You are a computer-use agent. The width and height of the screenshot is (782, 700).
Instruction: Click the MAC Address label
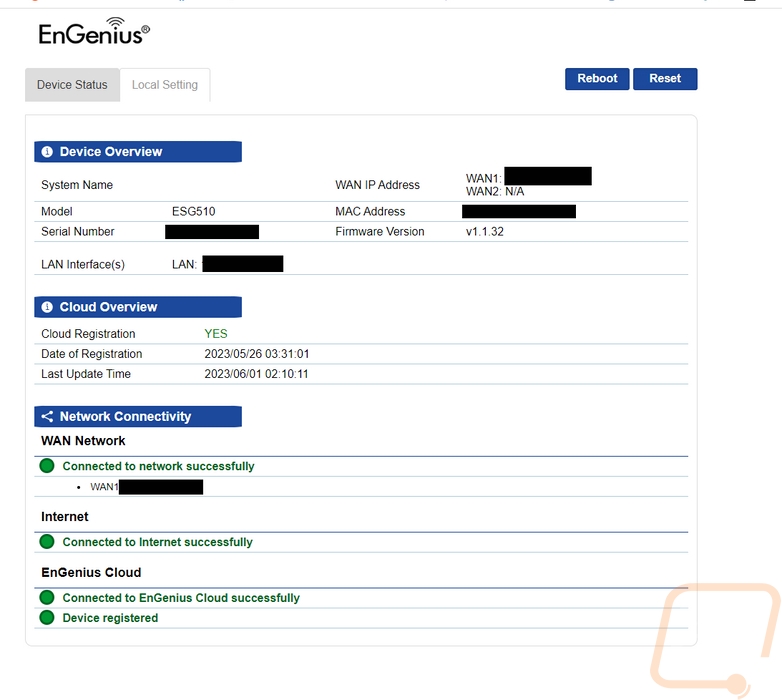point(370,211)
